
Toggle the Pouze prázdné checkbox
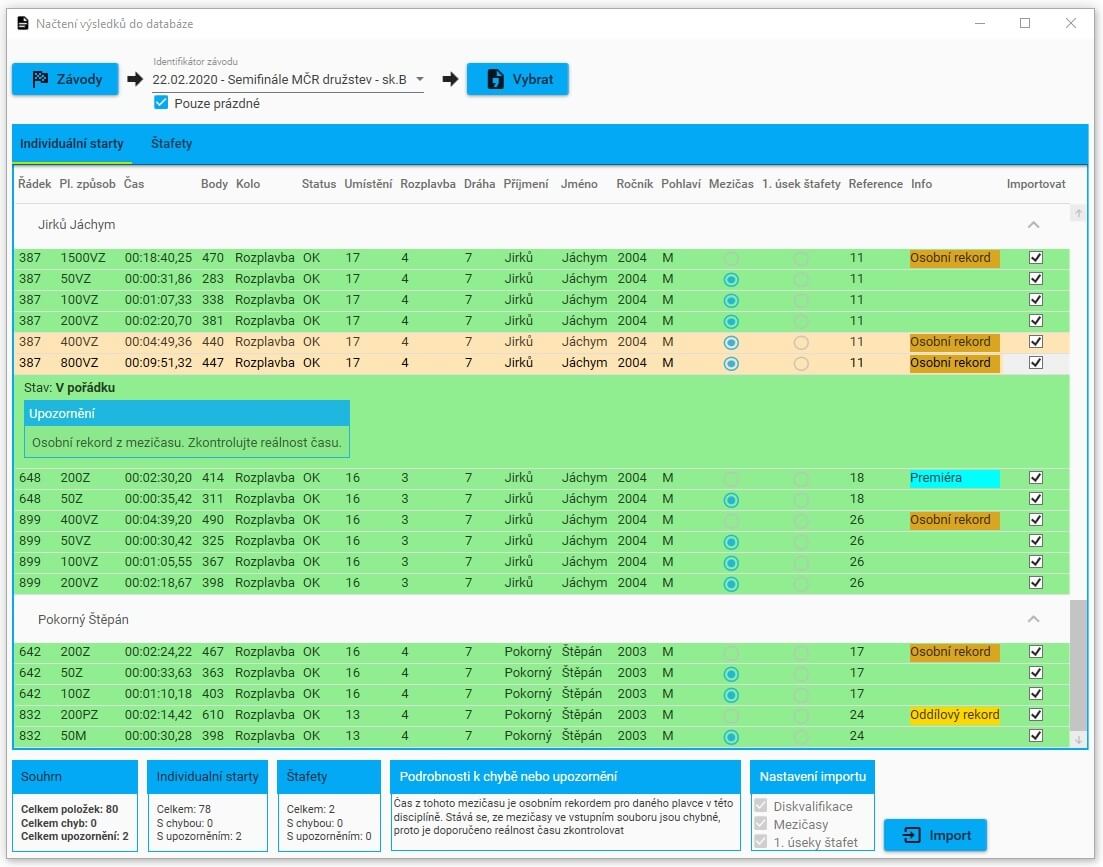(161, 103)
